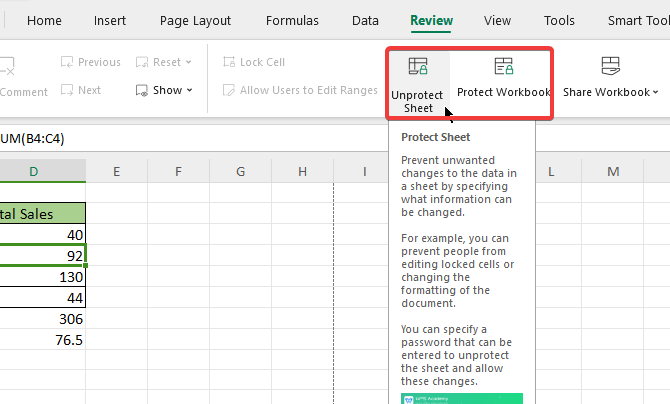Jump to the Next comment
Image resolution: width=670 pixels, height=404 pixels.
click(68, 90)
